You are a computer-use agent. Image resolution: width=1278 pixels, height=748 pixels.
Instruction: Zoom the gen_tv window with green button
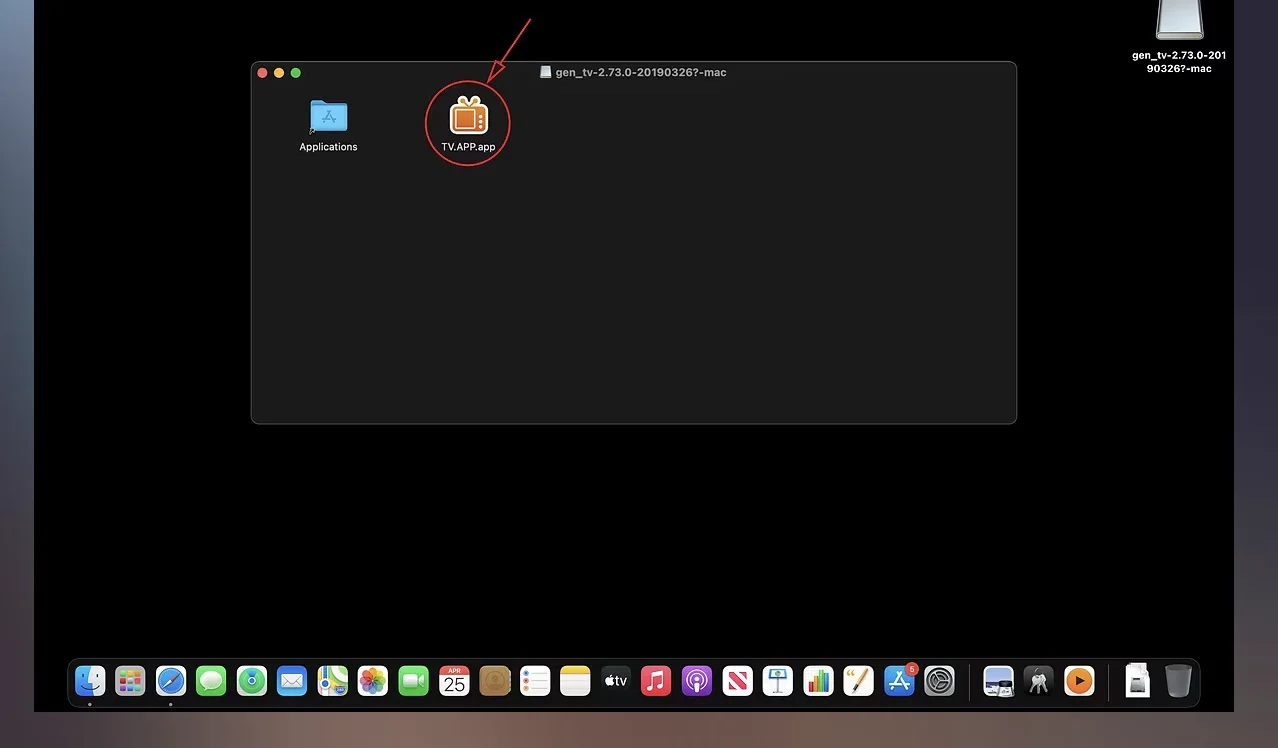click(296, 73)
